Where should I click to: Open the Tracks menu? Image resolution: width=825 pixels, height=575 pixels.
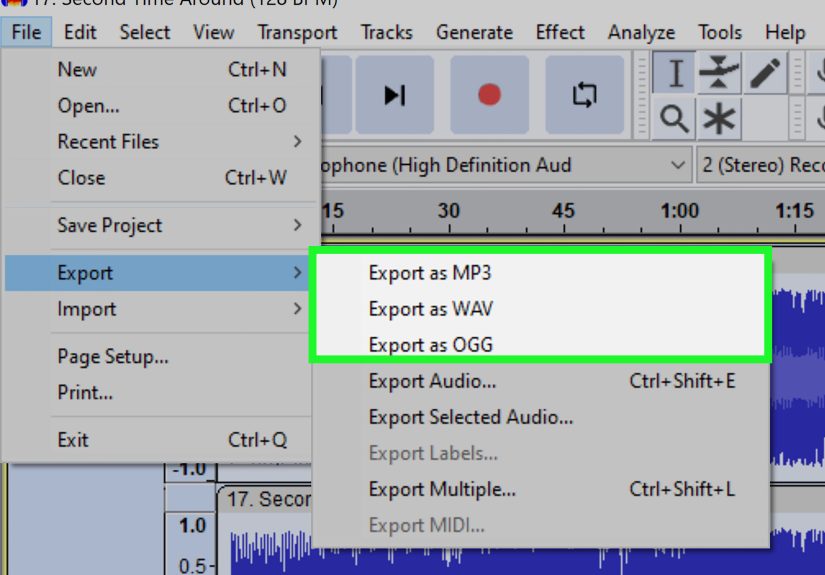386,32
